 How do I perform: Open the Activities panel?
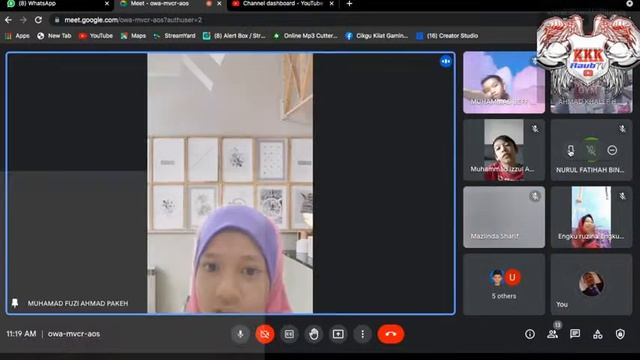click(598, 334)
